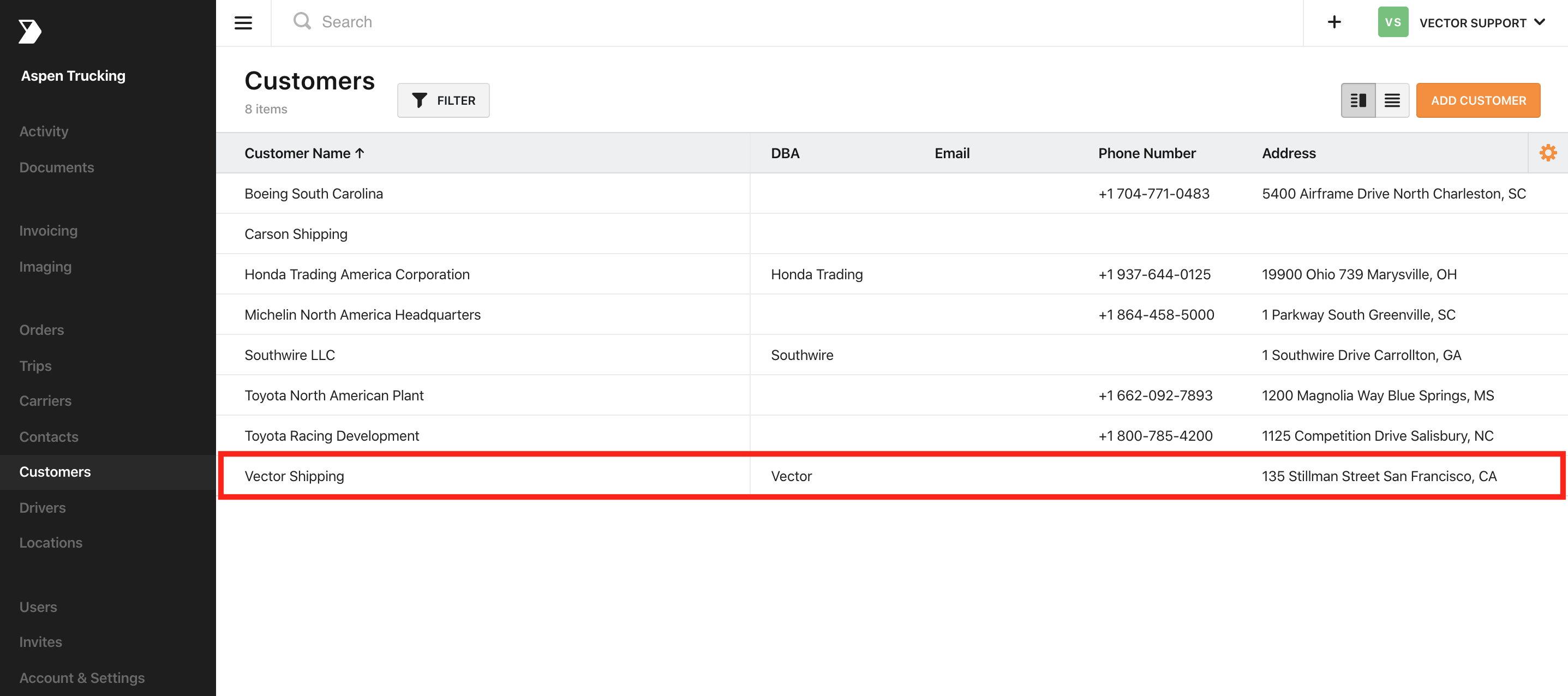Screen dimensions: 1568x696
Task: Click address 1 Southwire Drive Carrollton
Action: 1361,355
